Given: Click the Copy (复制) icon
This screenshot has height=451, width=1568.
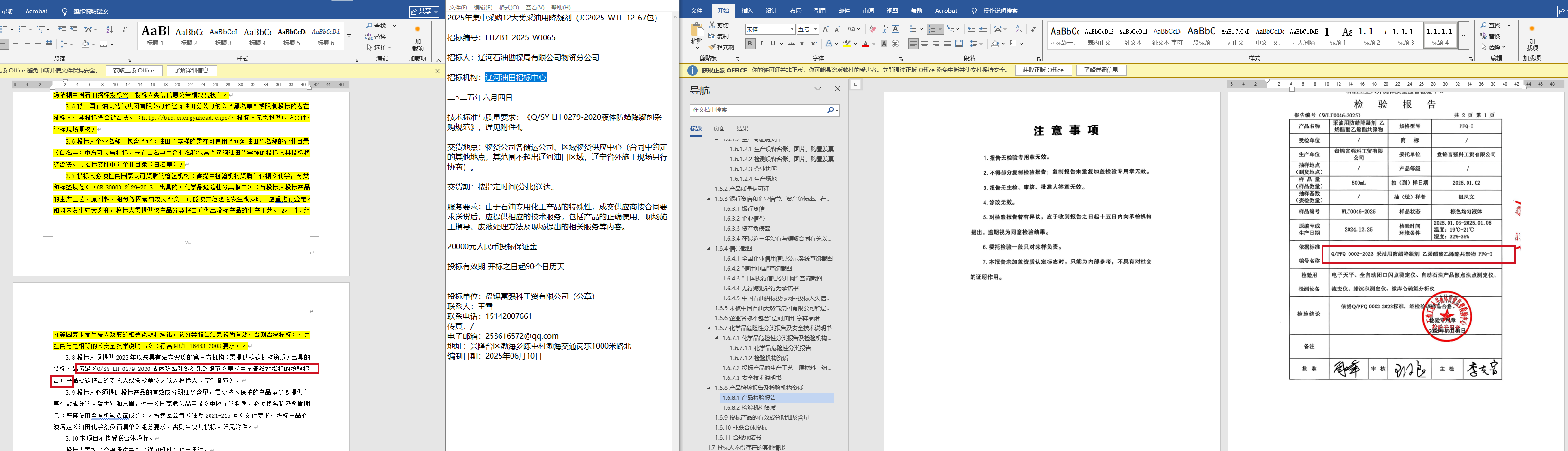Looking at the screenshot, I should coord(712,36).
